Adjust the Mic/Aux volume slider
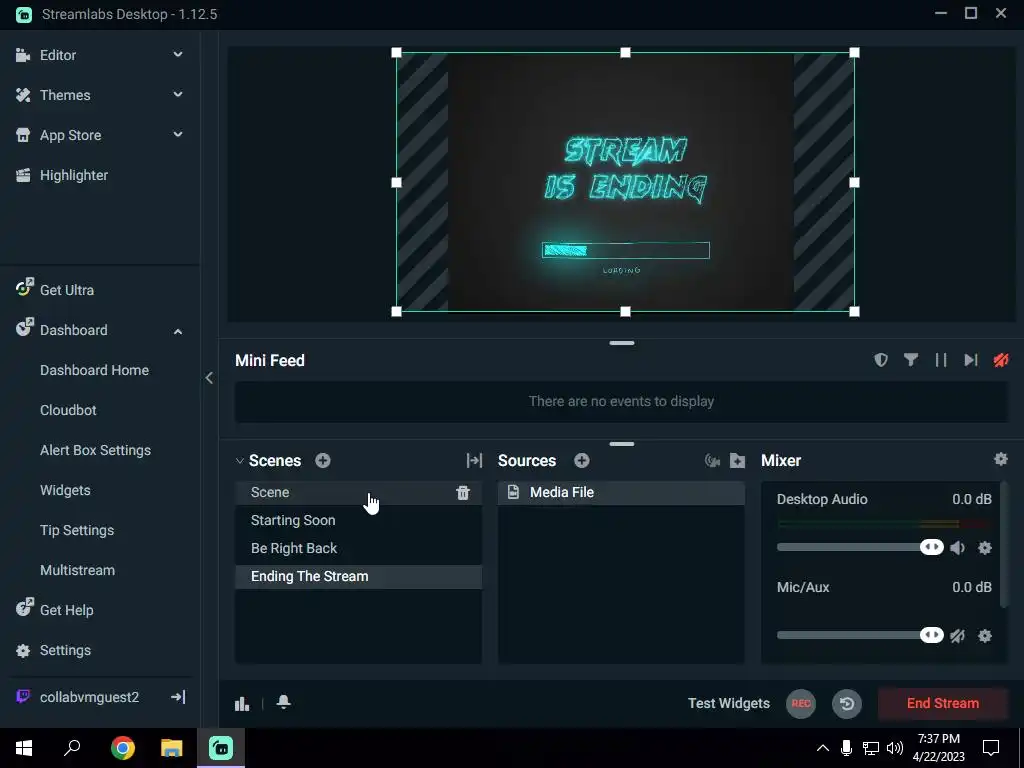1024x768 pixels. click(x=860, y=635)
